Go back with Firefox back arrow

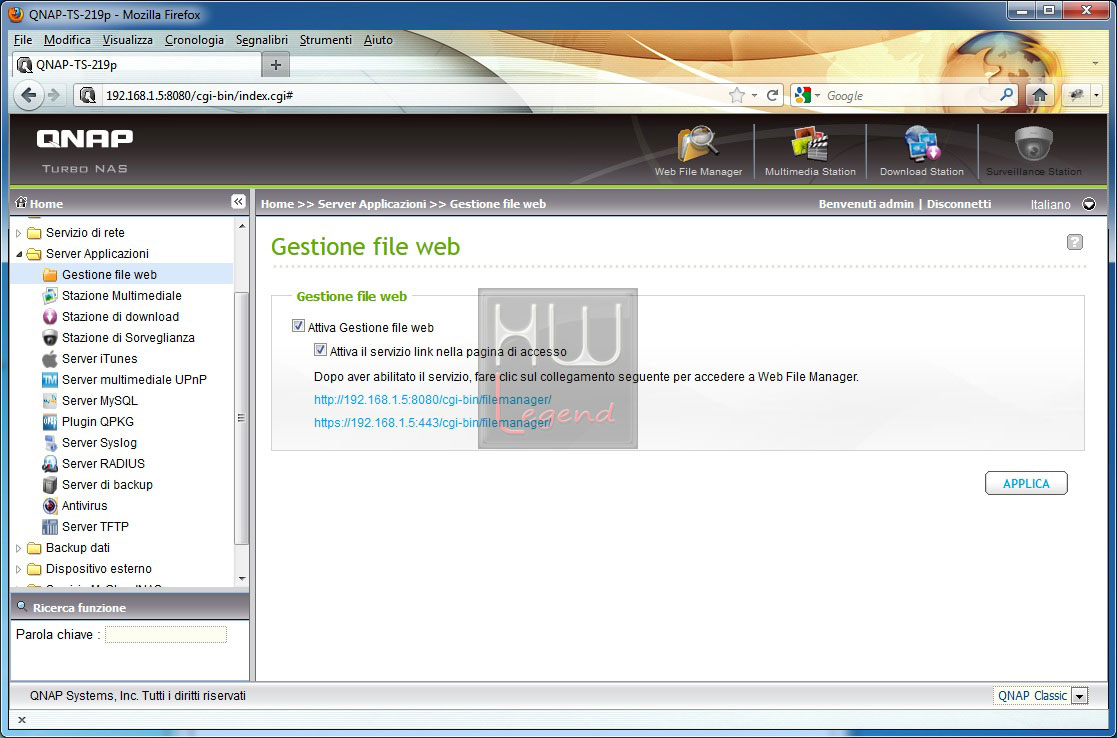coord(28,95)
